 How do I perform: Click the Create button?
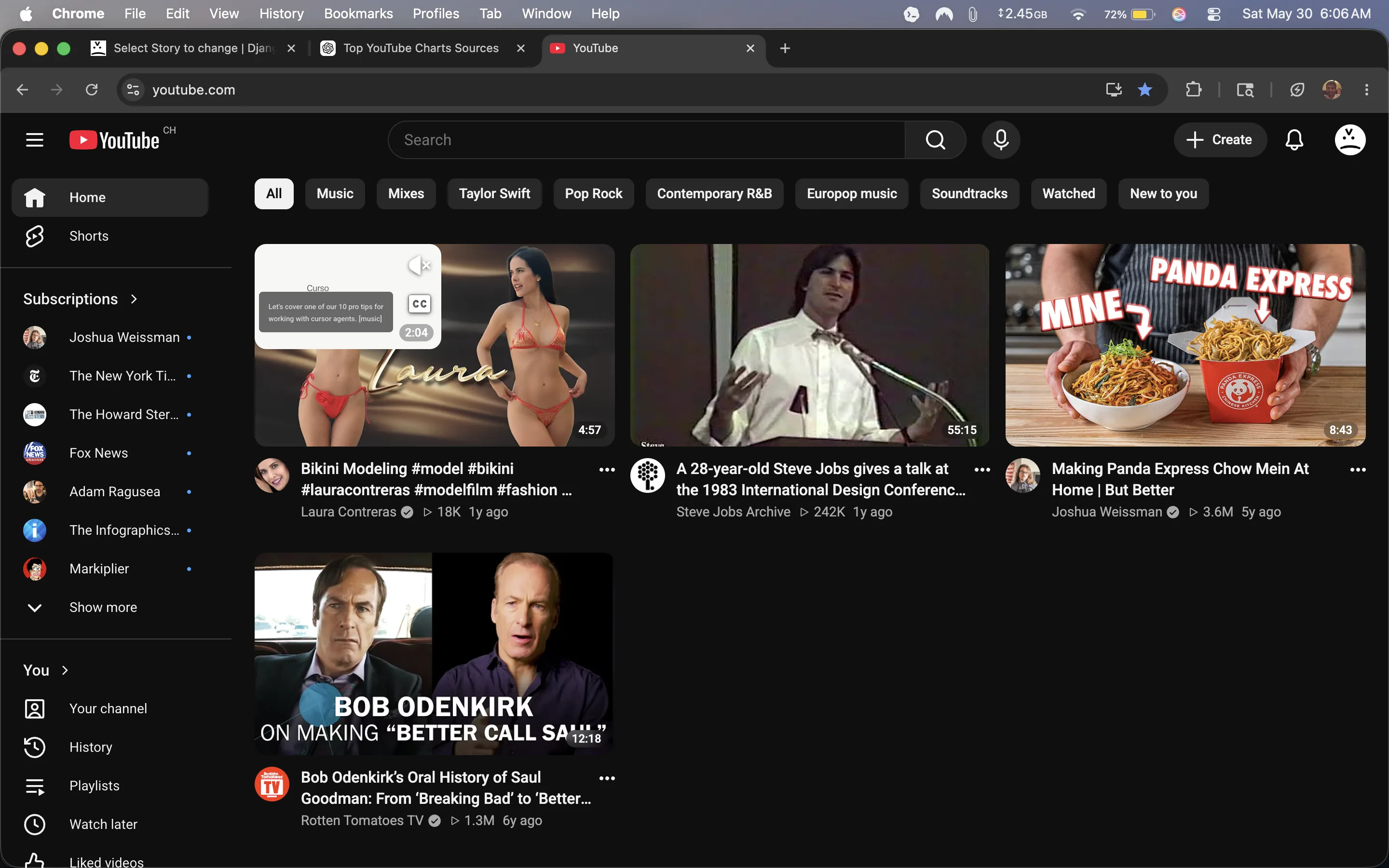click(x=1220, y=139)
